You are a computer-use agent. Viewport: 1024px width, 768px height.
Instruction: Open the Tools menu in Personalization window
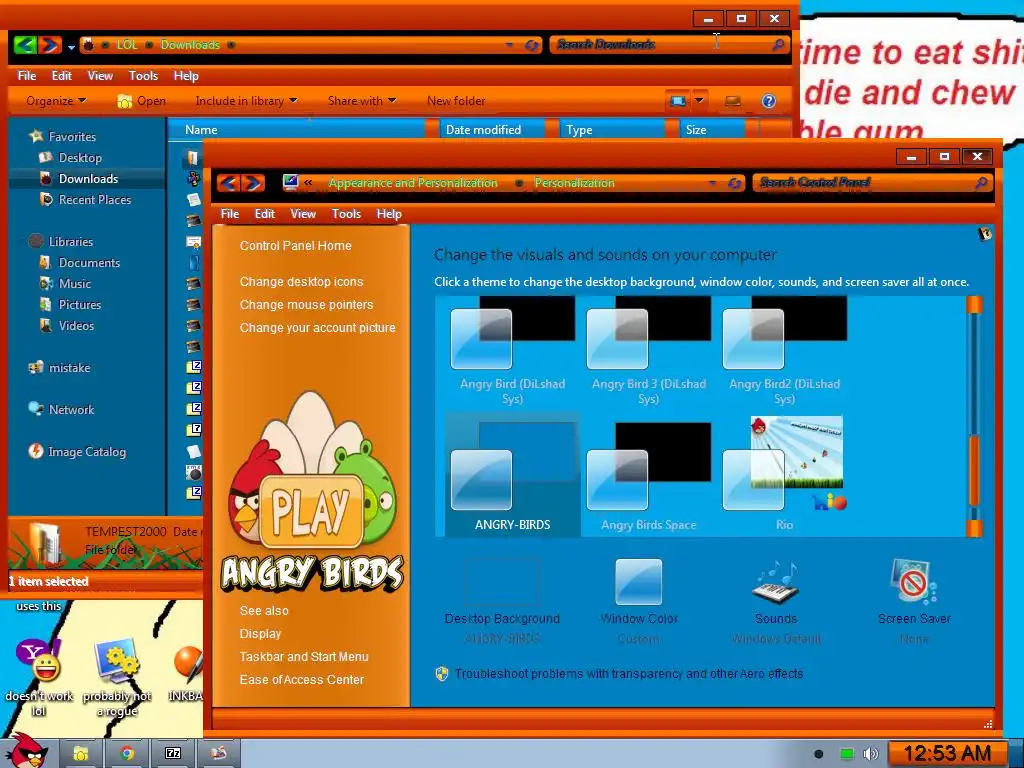tap(346, 214)
